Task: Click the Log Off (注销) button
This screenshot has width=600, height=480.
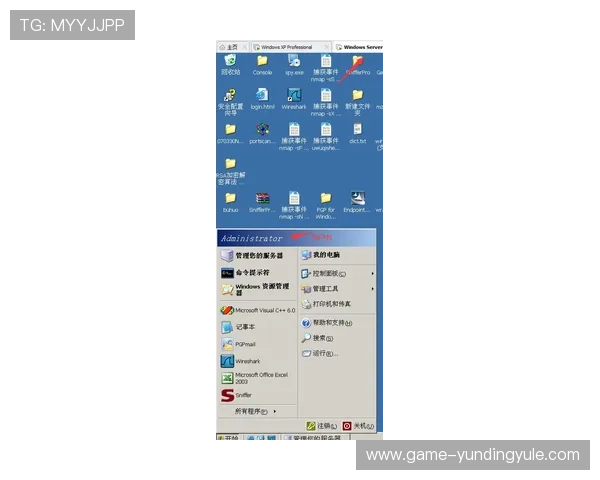Action: 323,426
